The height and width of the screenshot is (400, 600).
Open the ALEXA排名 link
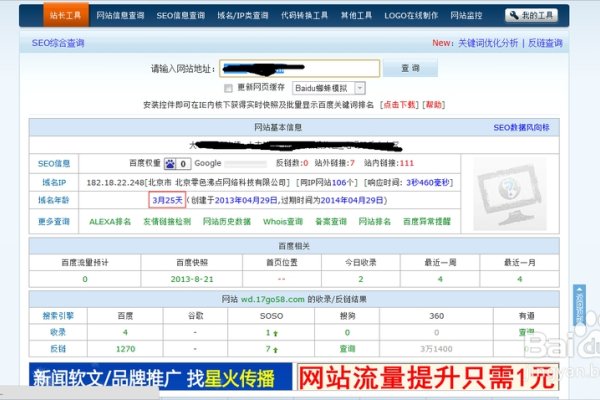[110, 222]
